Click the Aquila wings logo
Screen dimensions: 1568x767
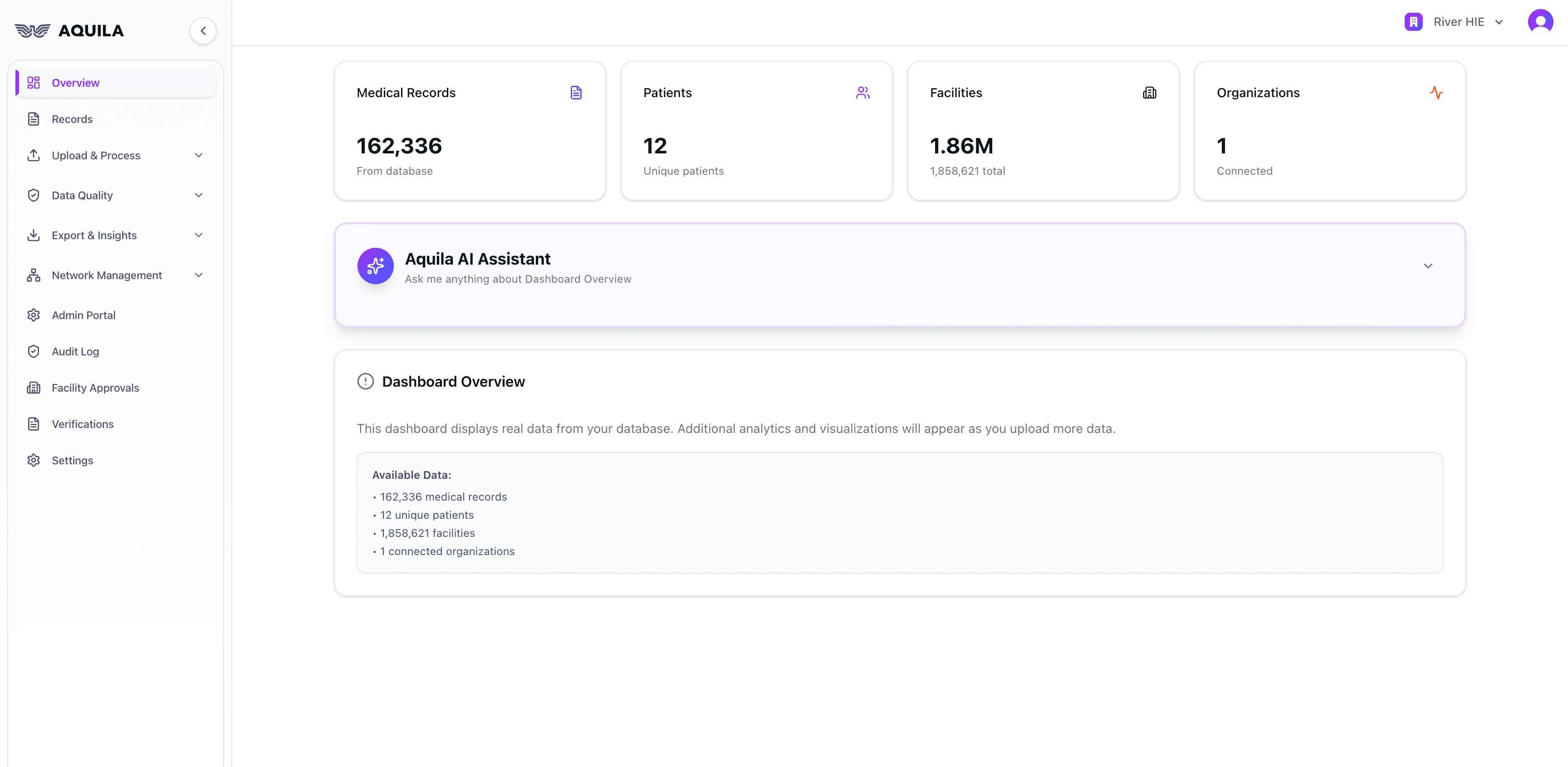(32, 30)
